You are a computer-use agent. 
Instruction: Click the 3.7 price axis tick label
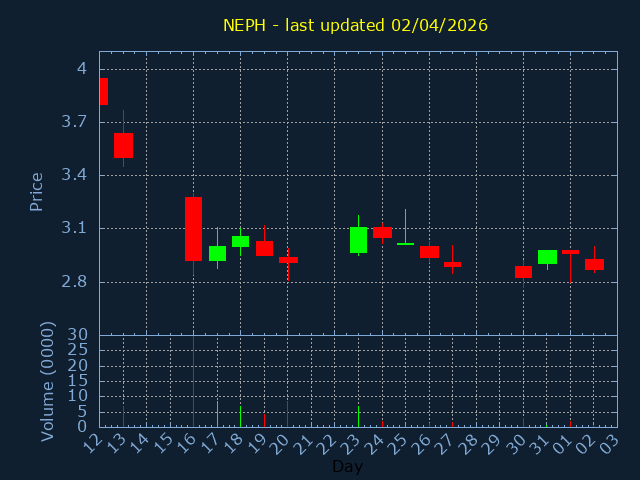73,122
